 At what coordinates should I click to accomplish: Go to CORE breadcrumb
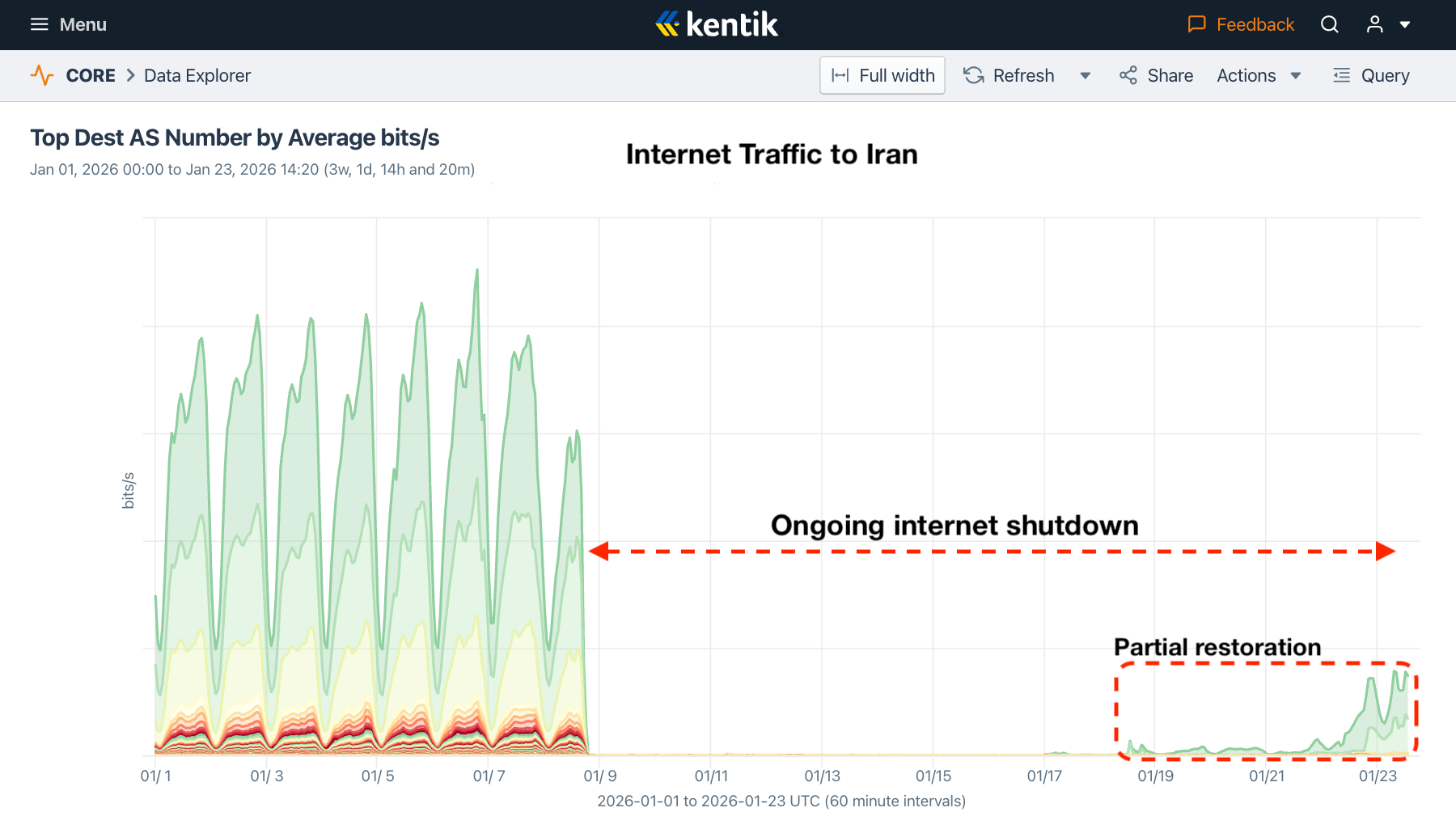pyautogui.click(x=91, y=75)
